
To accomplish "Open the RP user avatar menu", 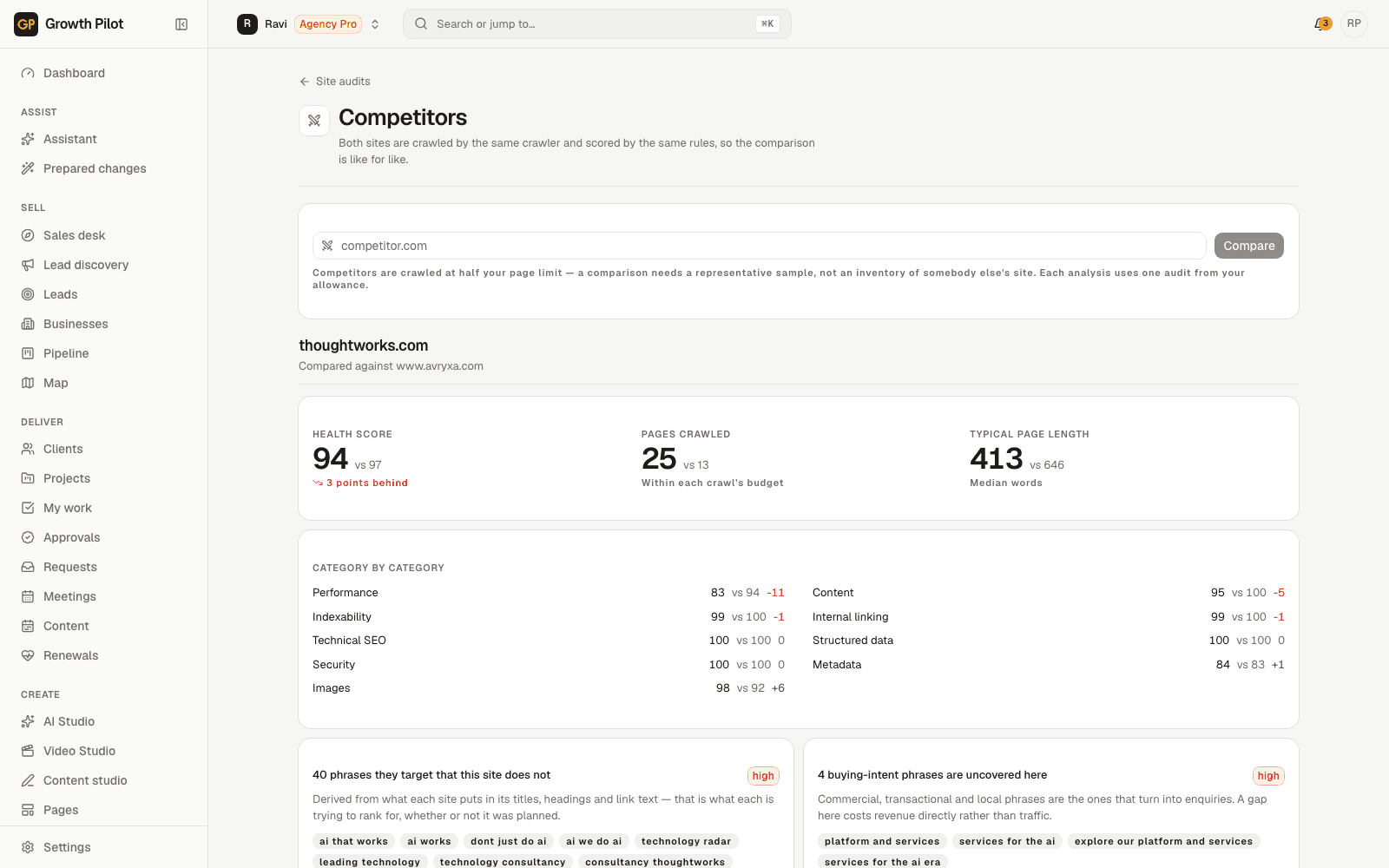I will pyautogui.click(x=1354, y=24).
